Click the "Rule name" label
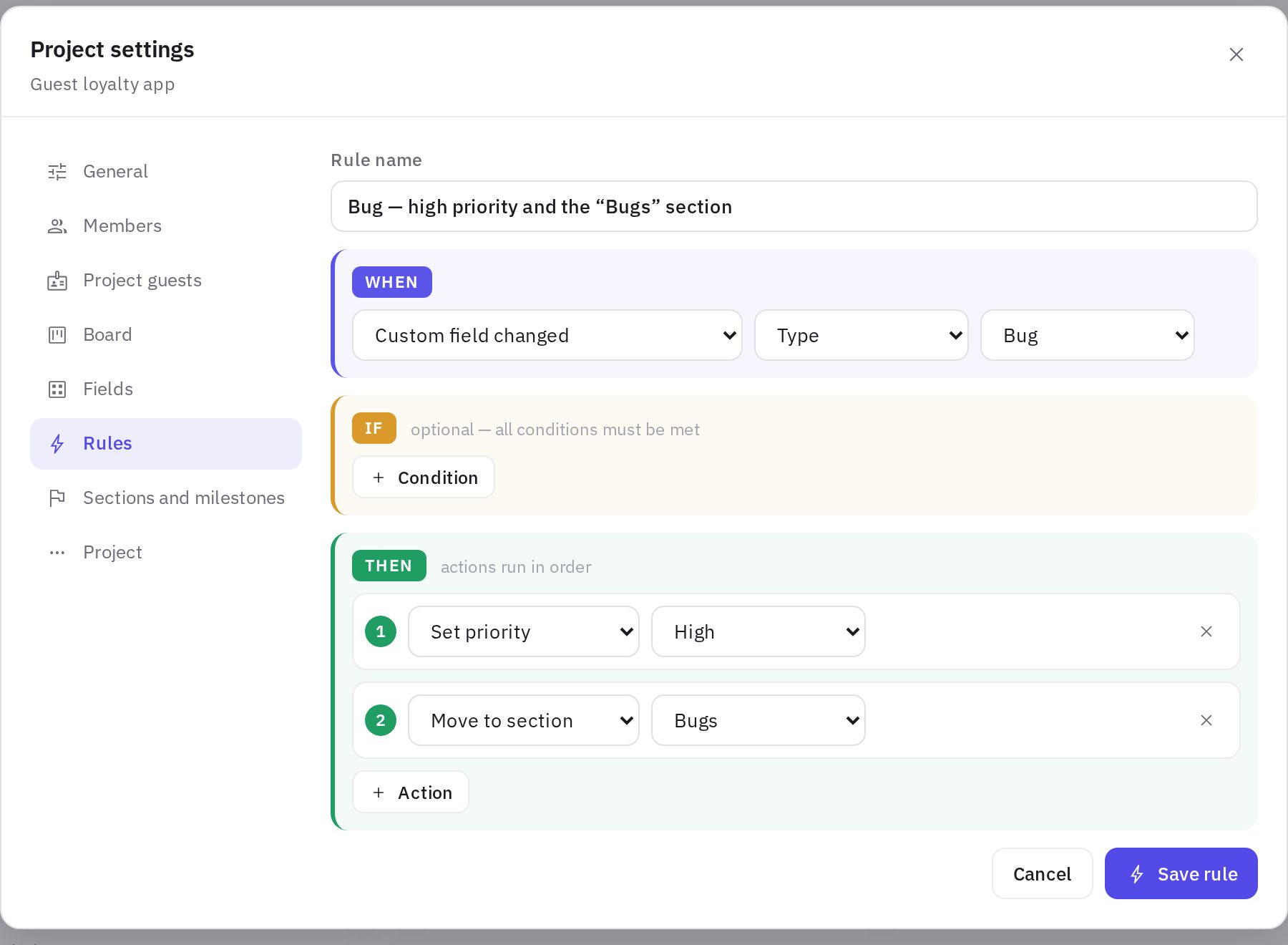Image resolution: width=1288 pixels, height=945 pixels. tap(376, 160)
